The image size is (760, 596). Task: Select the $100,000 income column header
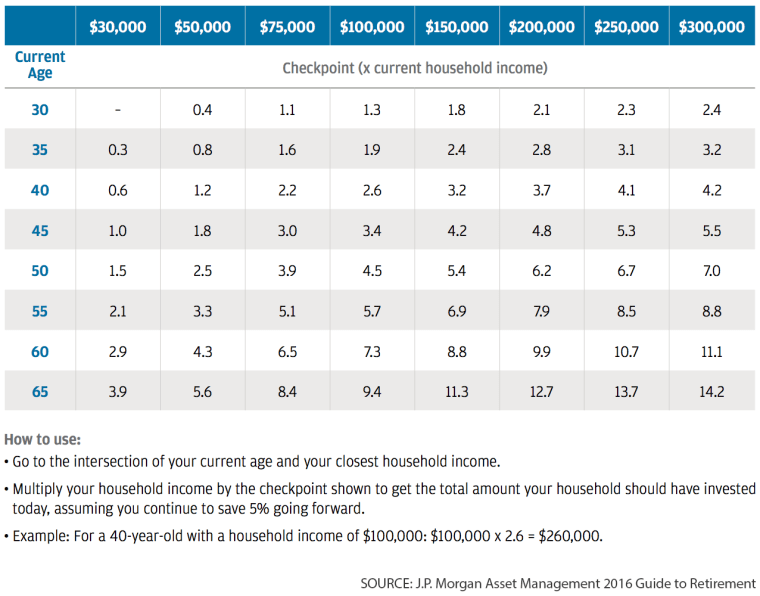372,26
